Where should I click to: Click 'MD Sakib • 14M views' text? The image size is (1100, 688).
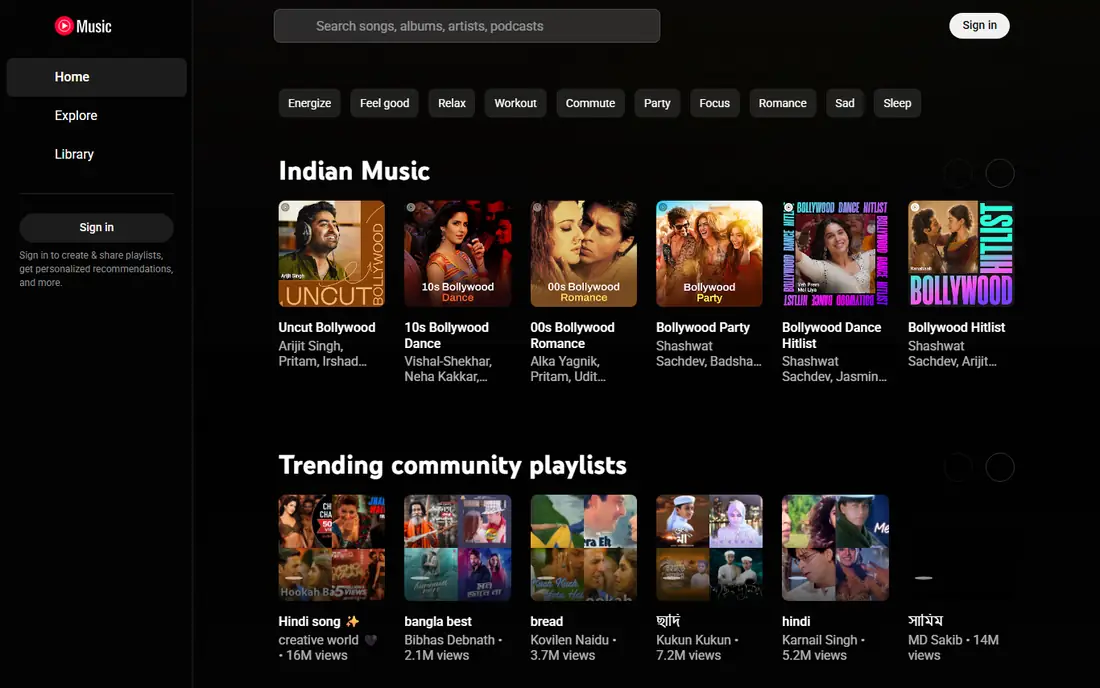tap(953, 647)
